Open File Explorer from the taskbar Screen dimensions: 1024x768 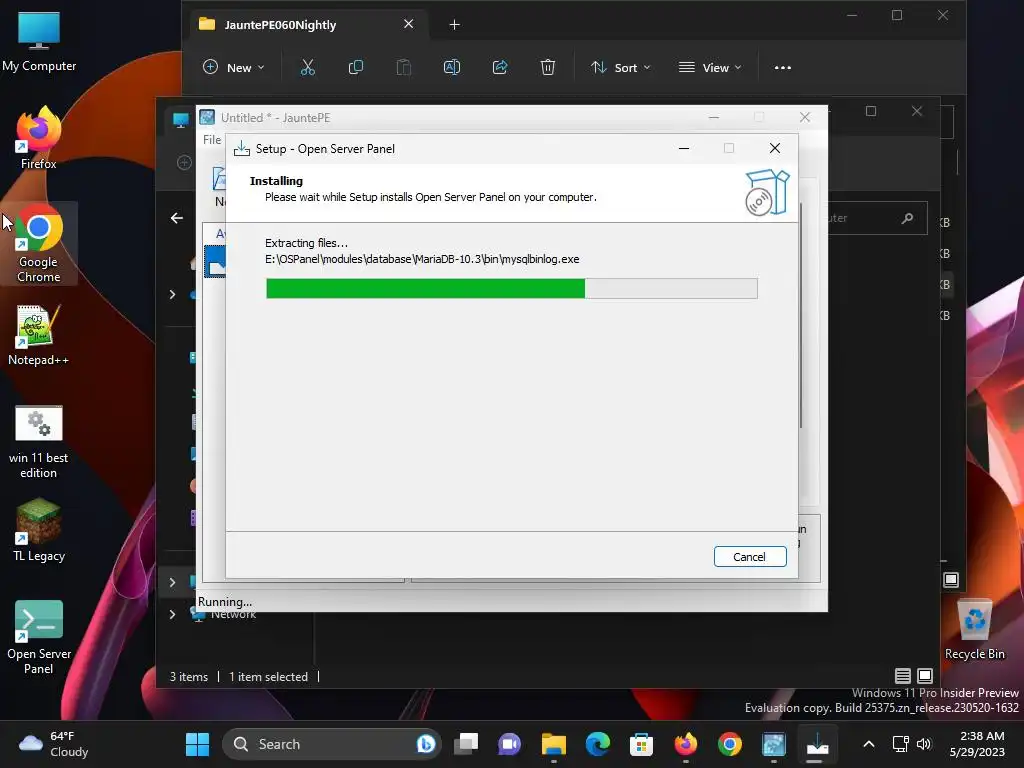click(x=554, y=744)
